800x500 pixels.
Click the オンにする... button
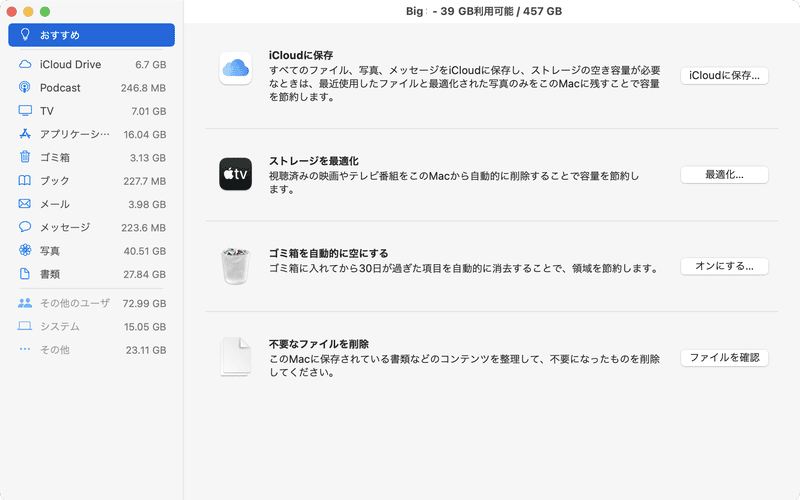pos(724,266)
